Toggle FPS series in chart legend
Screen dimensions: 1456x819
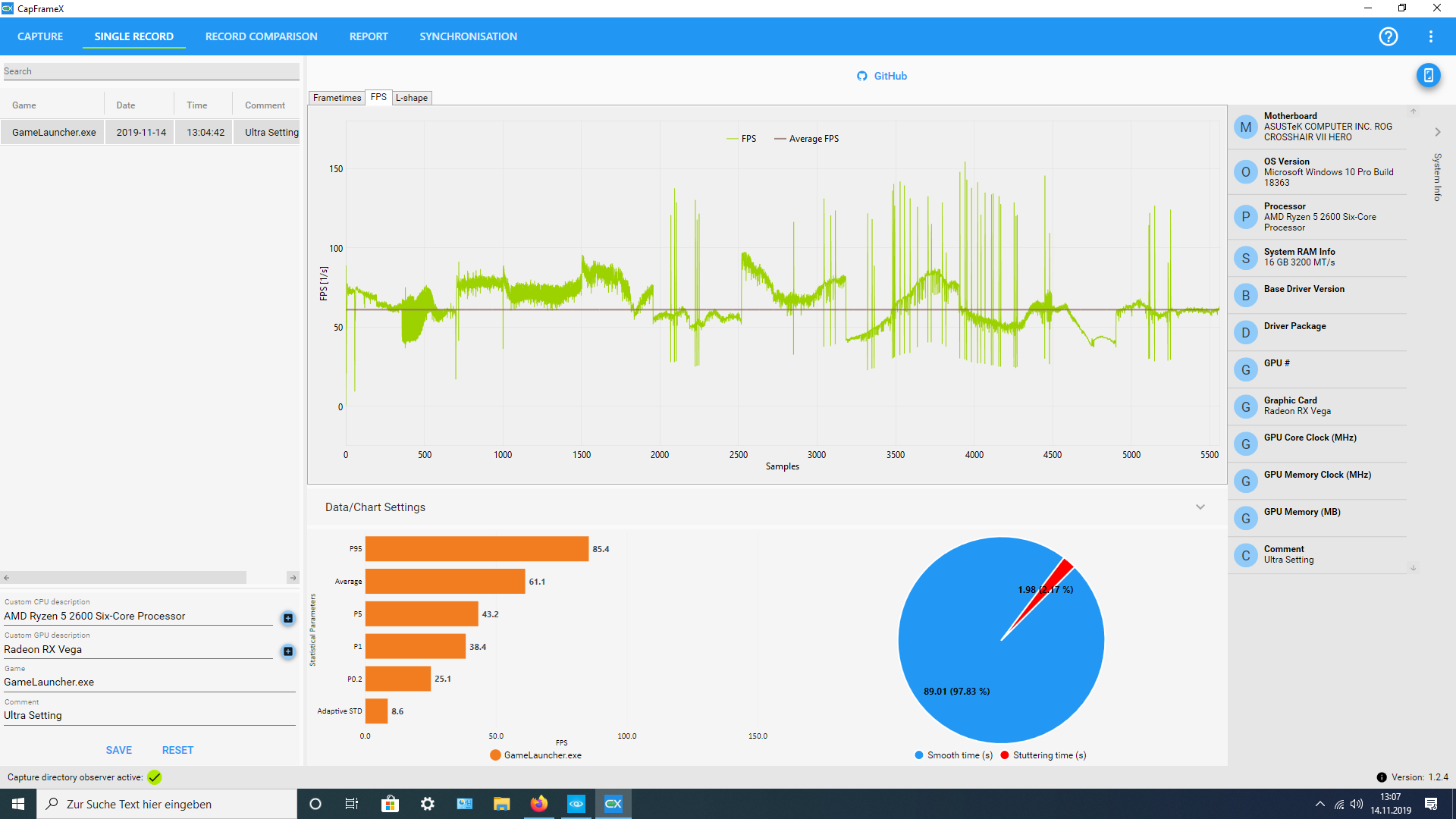pos(742,139)
